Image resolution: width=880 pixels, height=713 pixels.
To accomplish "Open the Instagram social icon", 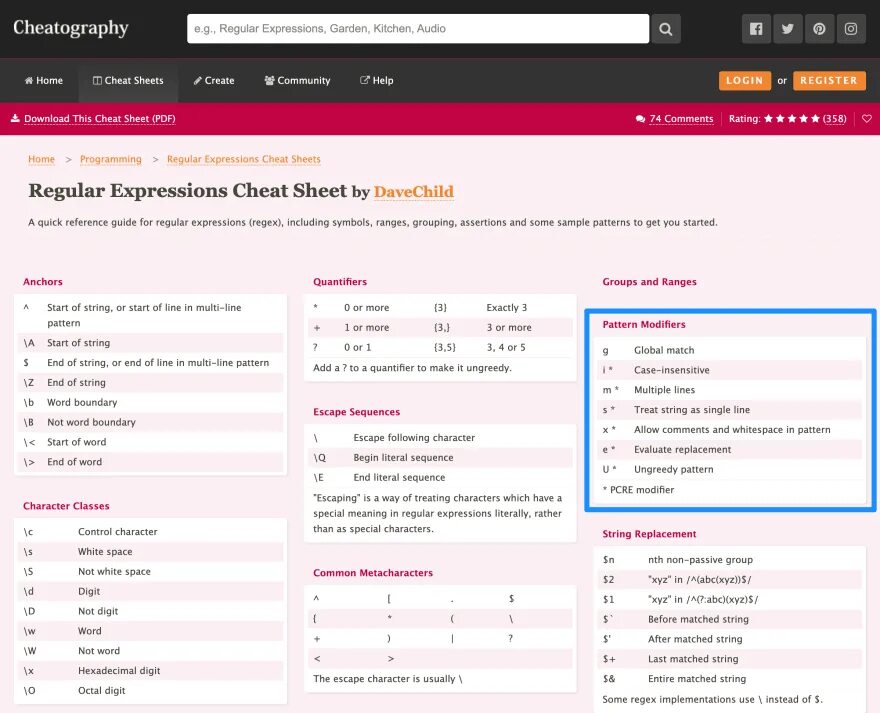I will 851,29.
